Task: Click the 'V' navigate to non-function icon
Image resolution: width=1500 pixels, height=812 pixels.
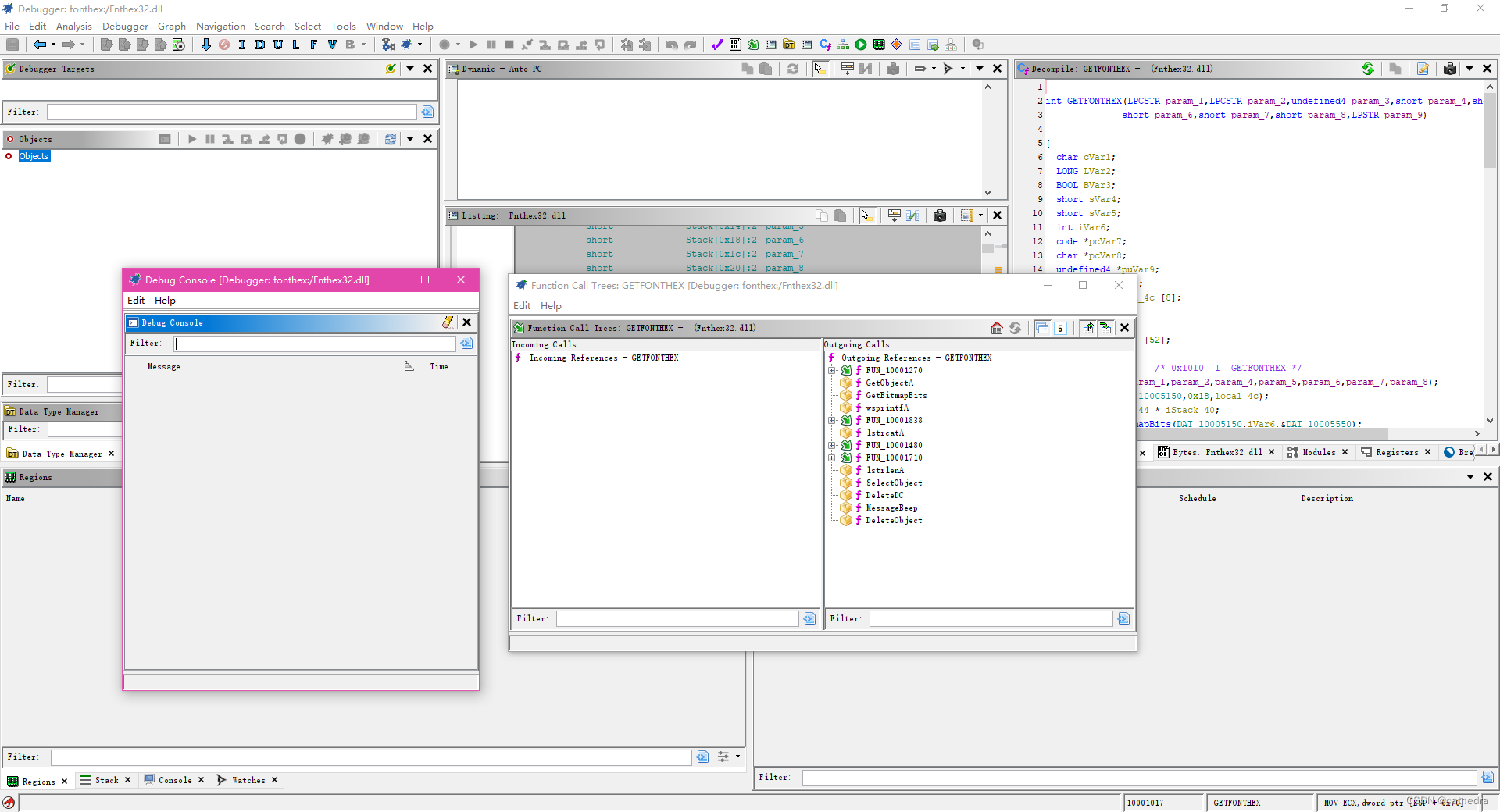Action: [x=332, y=45]
